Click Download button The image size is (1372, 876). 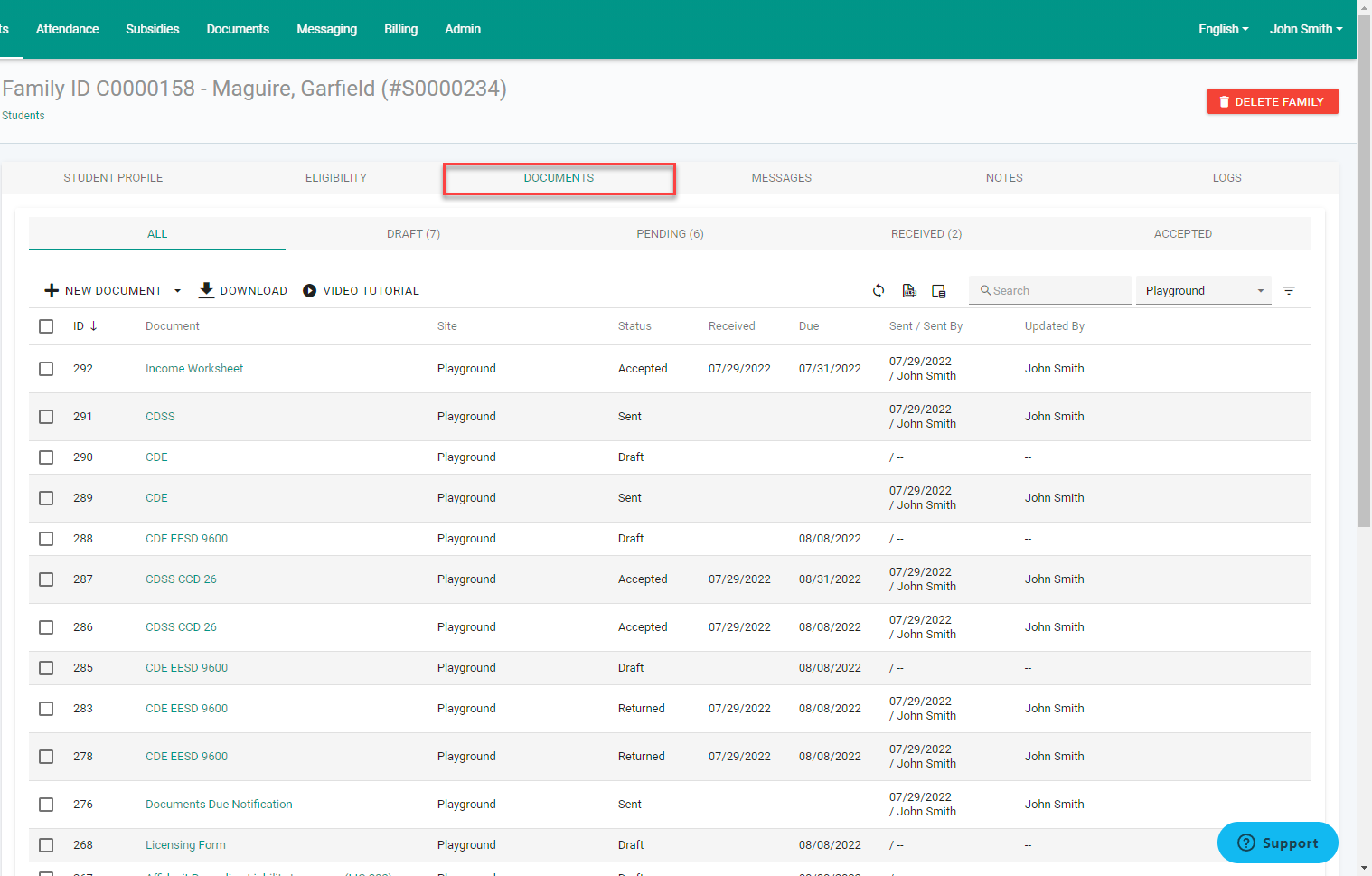(243, 290)
